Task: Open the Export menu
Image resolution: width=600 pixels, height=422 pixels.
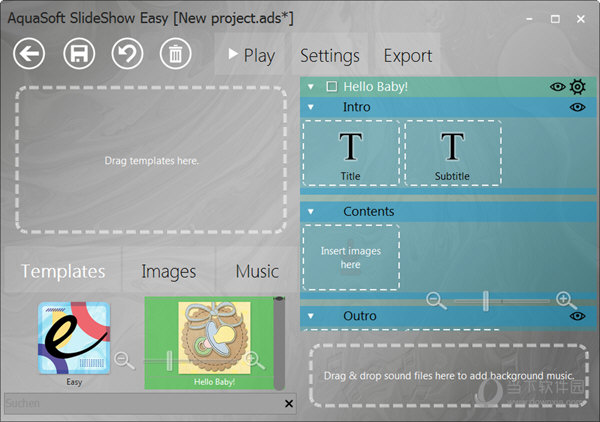Action: coord(408,55)
